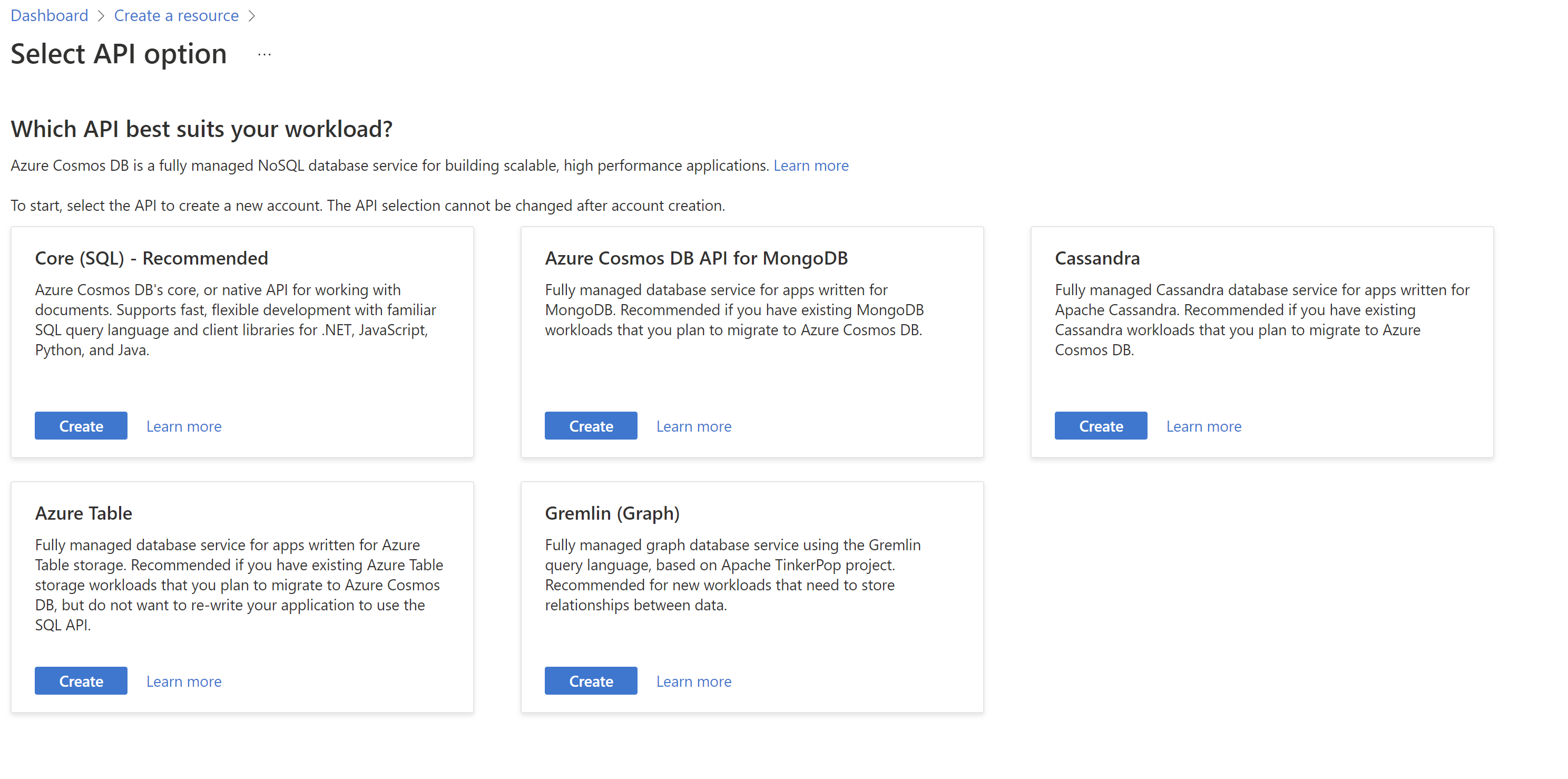
Task: Select the Core (SQL) - Recommended heading
Action: (152, 258)
